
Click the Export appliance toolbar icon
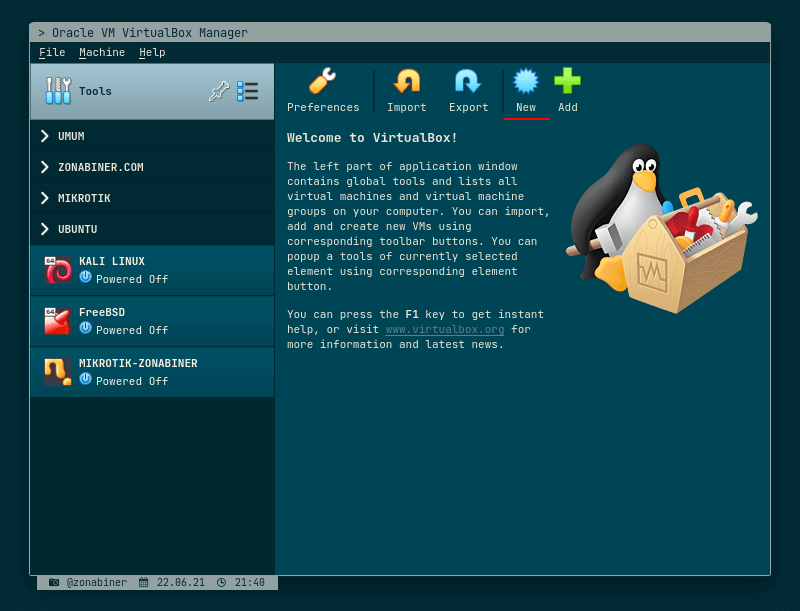468,90
